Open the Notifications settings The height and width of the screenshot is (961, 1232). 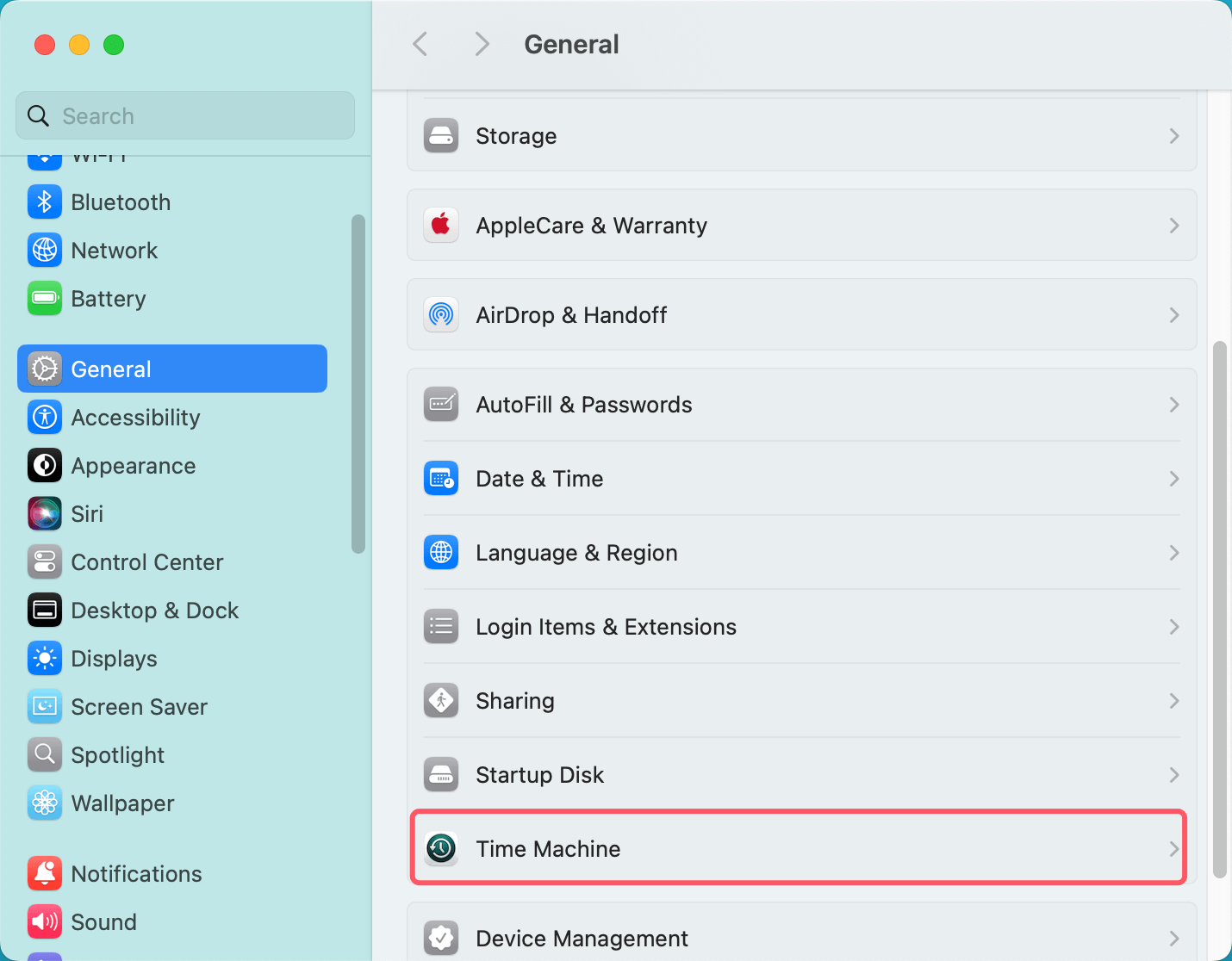click(x=136, y=873)
